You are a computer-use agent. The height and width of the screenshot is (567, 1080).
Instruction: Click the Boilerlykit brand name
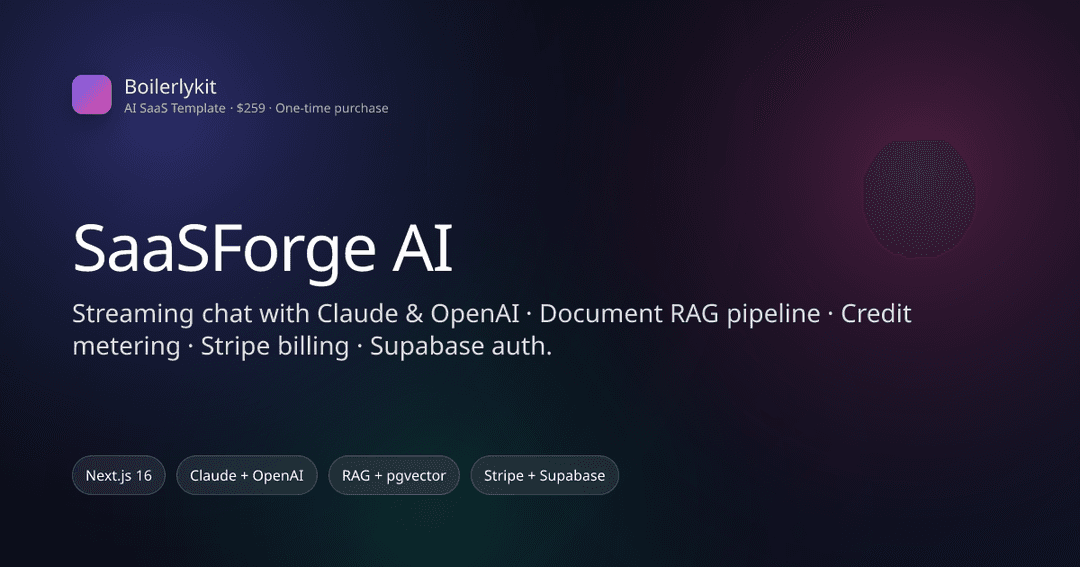[x=170, y=87]
